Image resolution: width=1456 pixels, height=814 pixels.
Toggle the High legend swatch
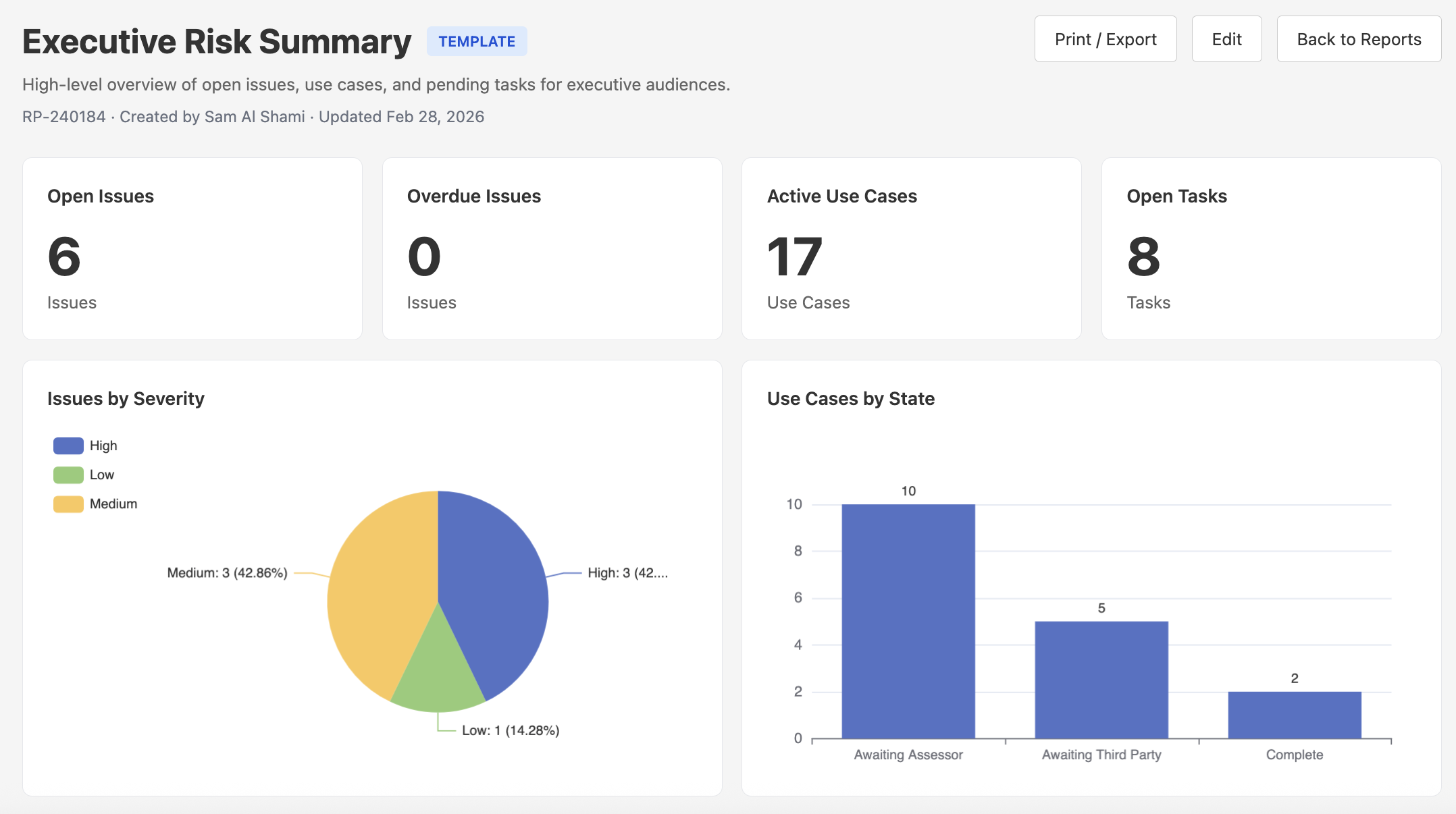pyautogui.click(x=68, y=445)
